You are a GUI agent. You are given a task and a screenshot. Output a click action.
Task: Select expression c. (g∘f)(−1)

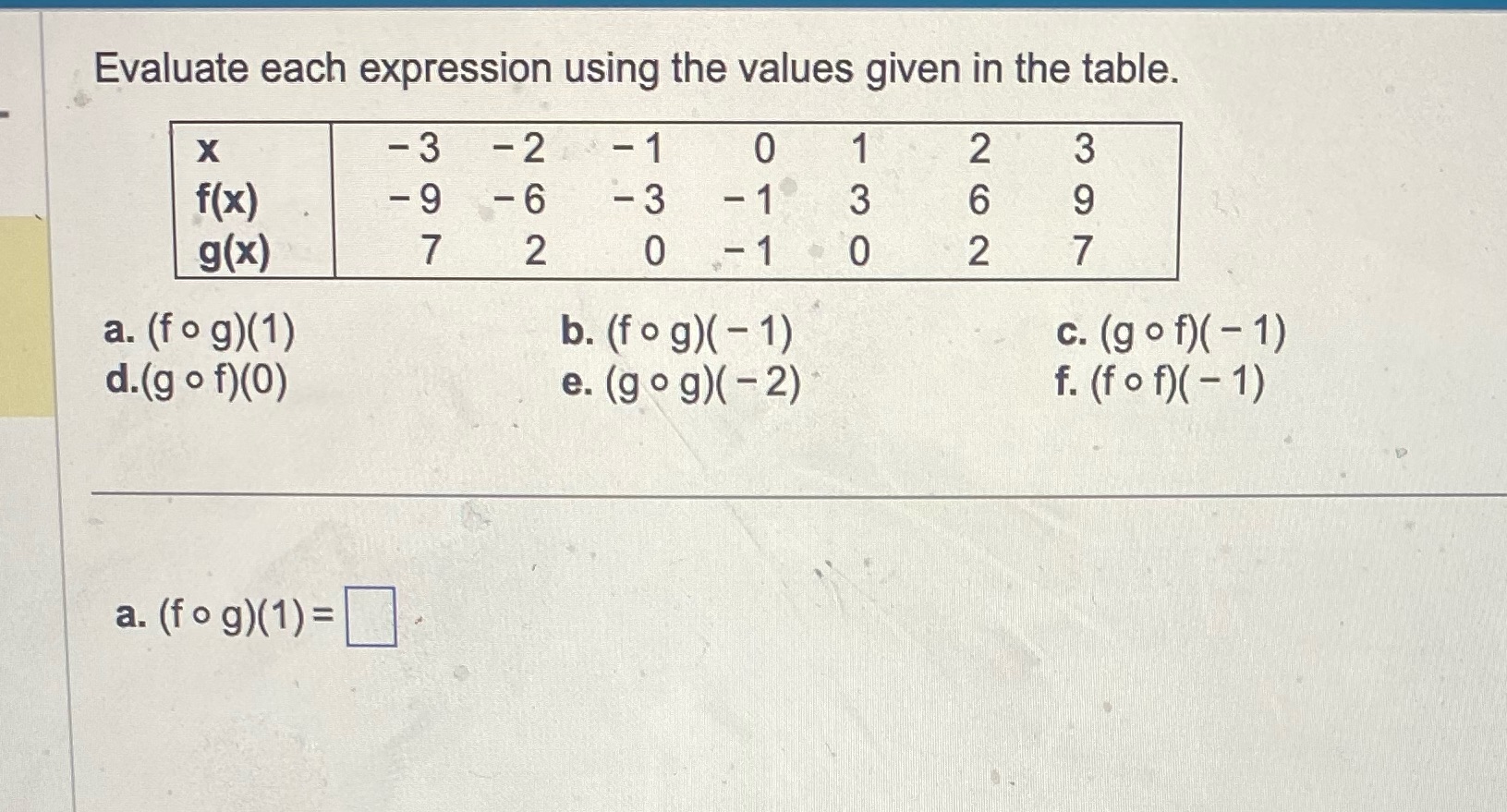coord(1170,333)
